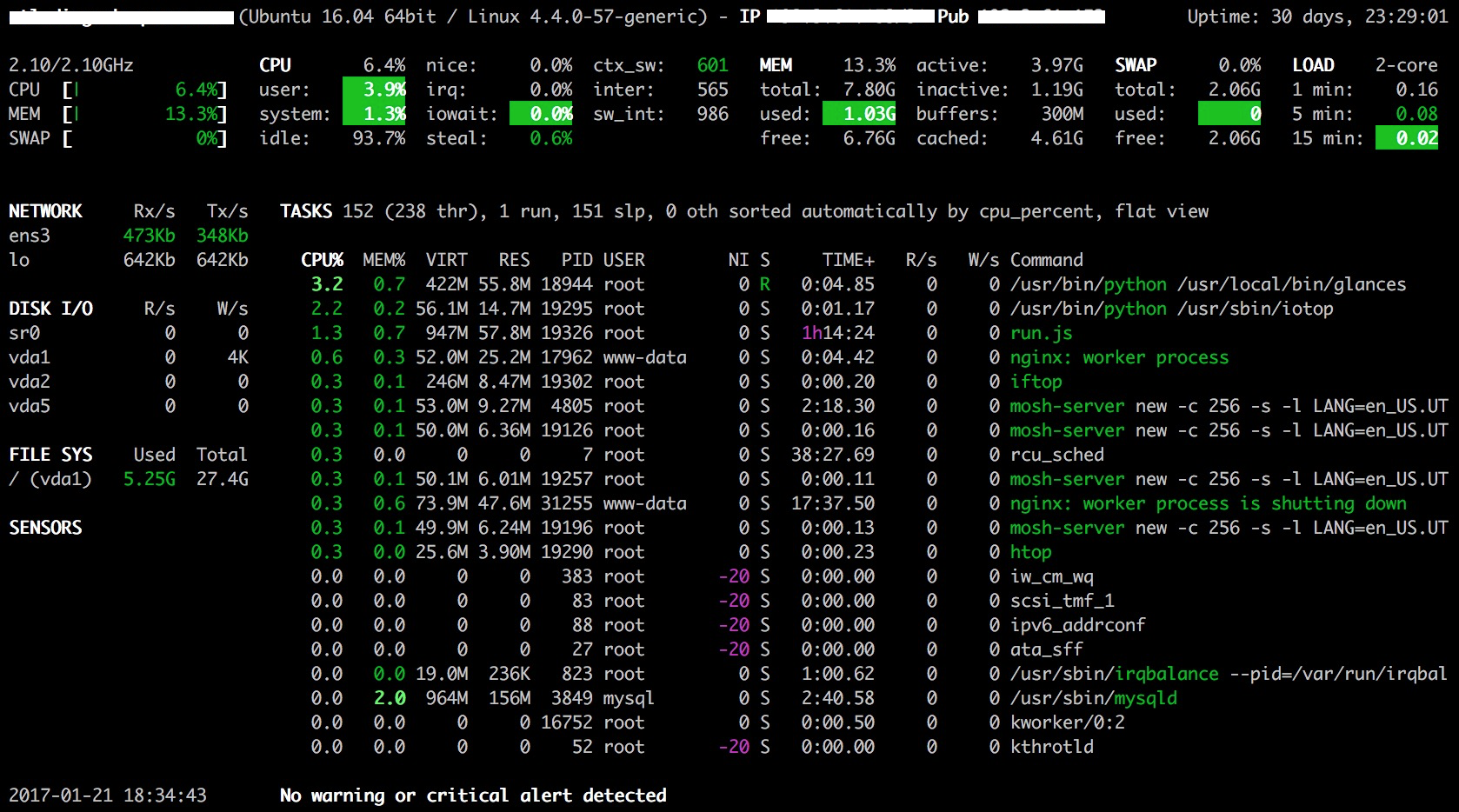
Task: Click the NETWORK section heading
Action: click(x=45, y=211)
